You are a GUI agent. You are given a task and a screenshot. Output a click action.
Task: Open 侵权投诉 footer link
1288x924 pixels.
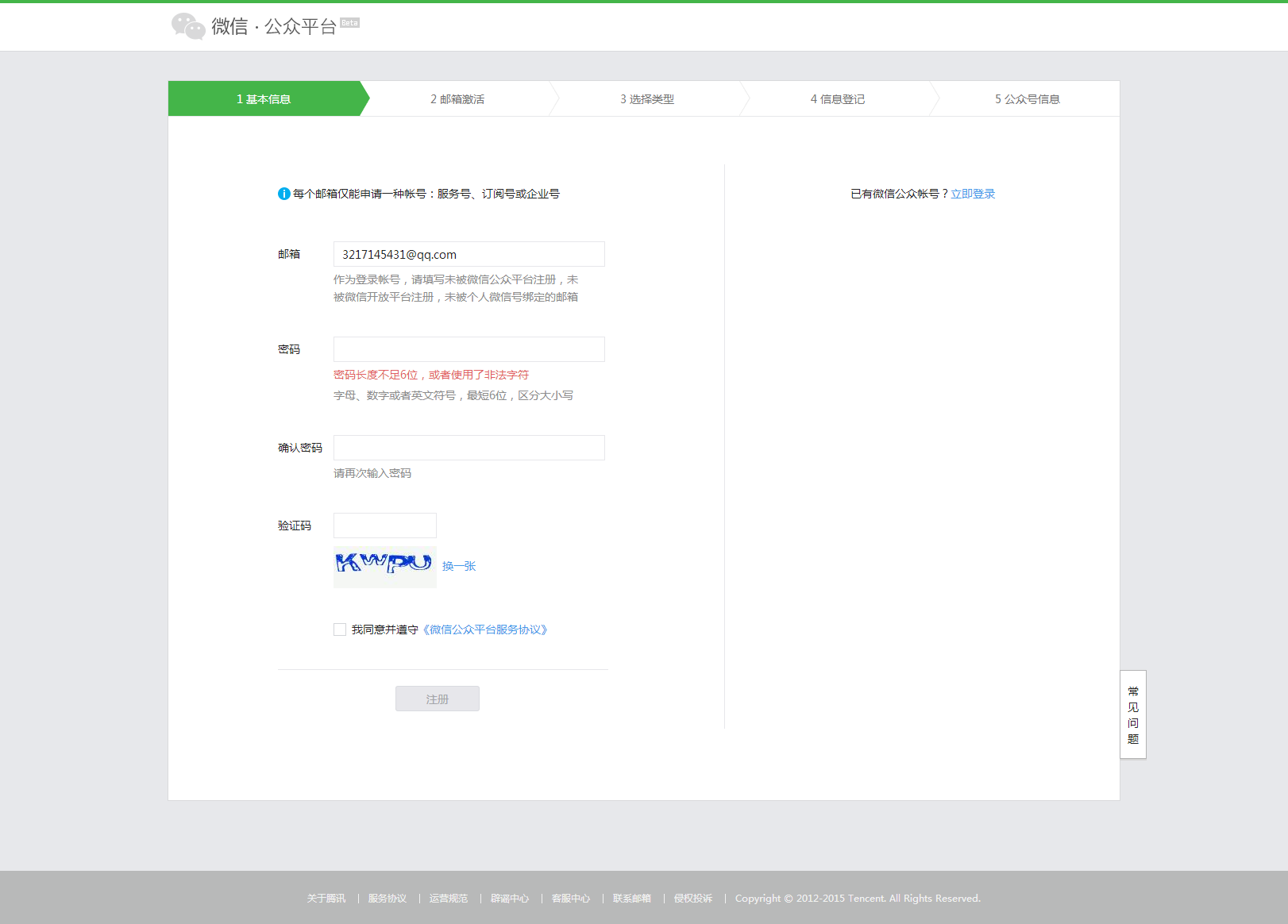click(x=693, y=899)
